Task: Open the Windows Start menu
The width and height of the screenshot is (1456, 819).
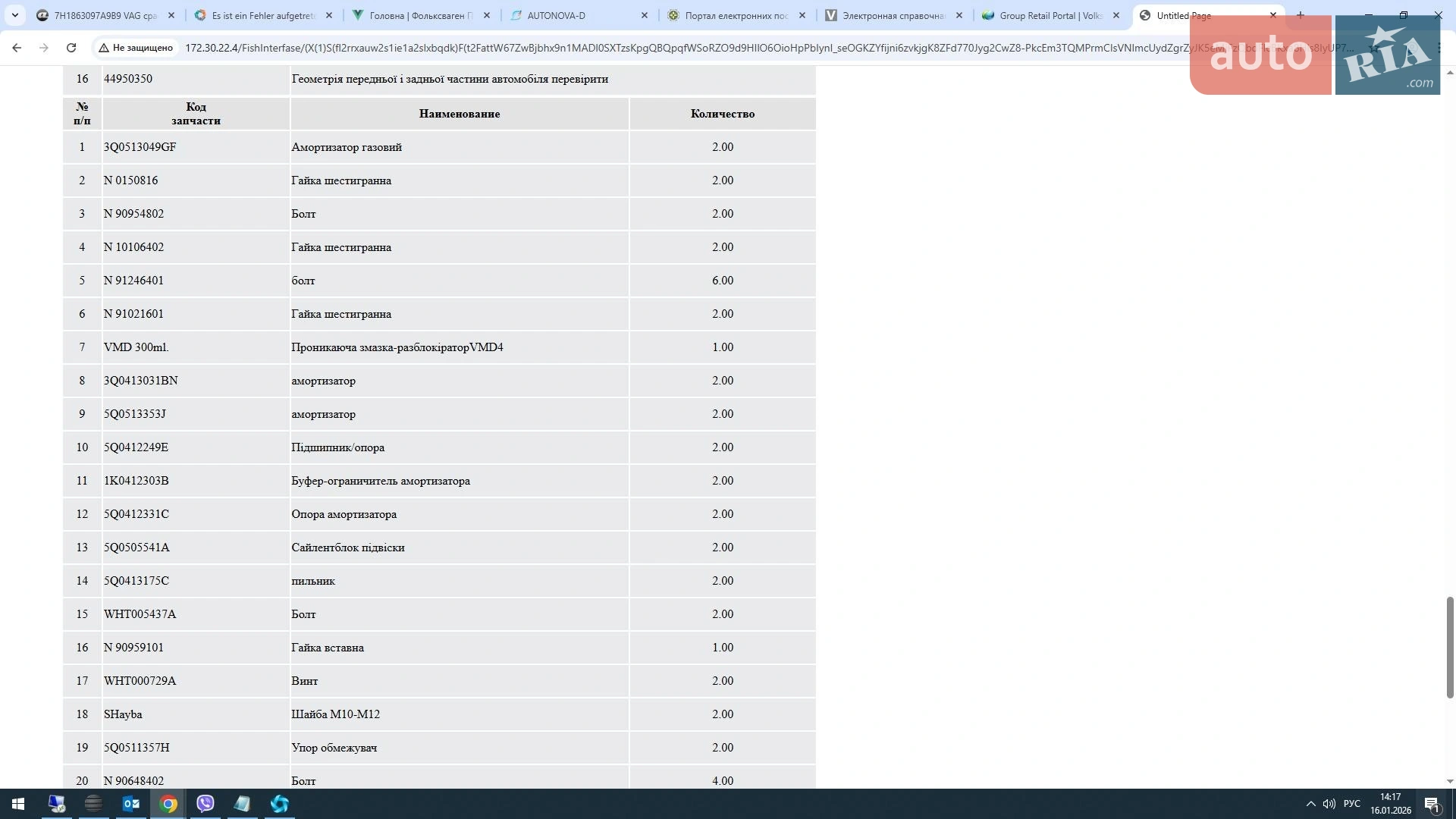Action: (18, 804)
